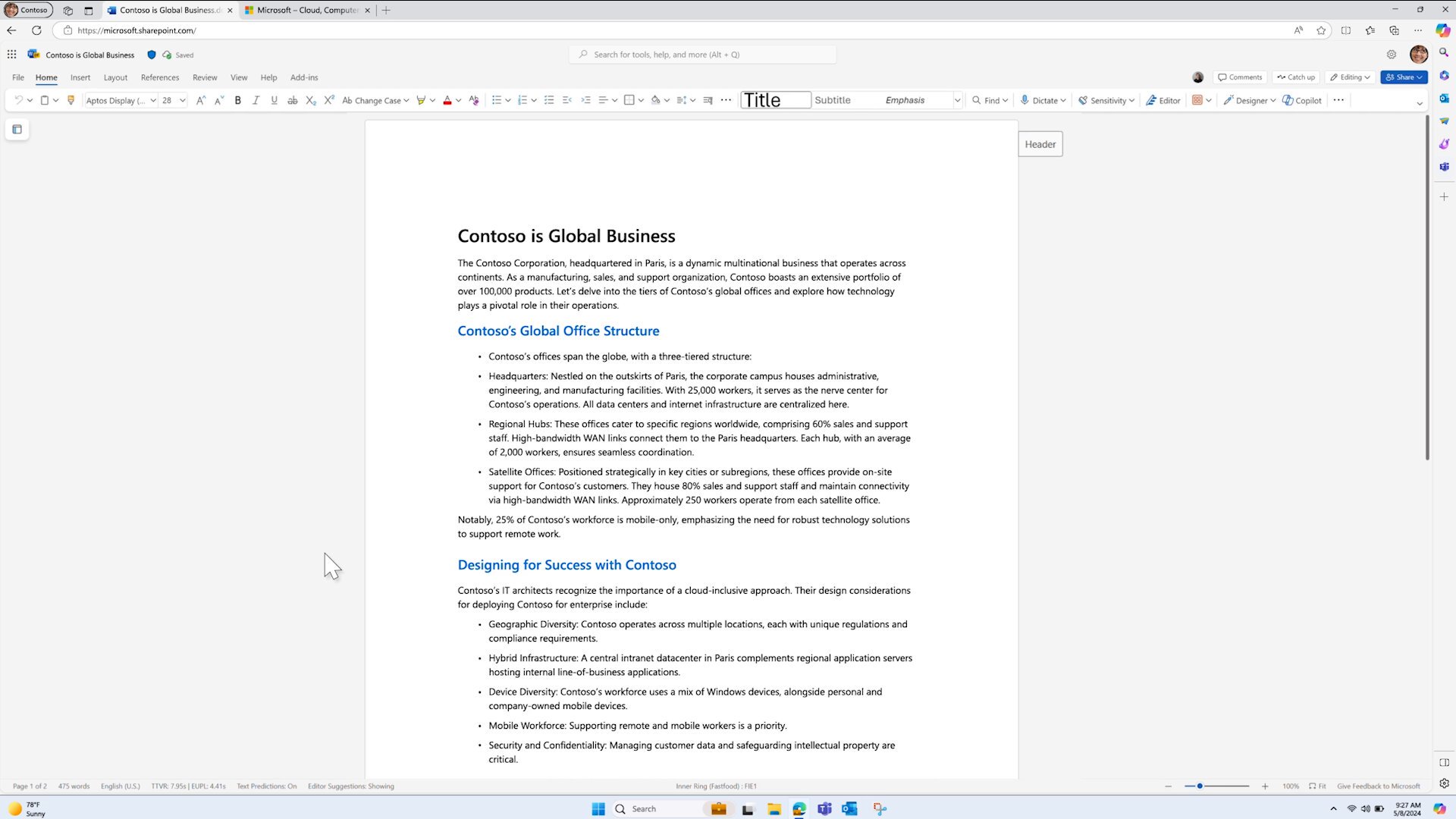Expand the font color dropdown arrow
Screen dimensions: 1456x819
click(458, 100)
